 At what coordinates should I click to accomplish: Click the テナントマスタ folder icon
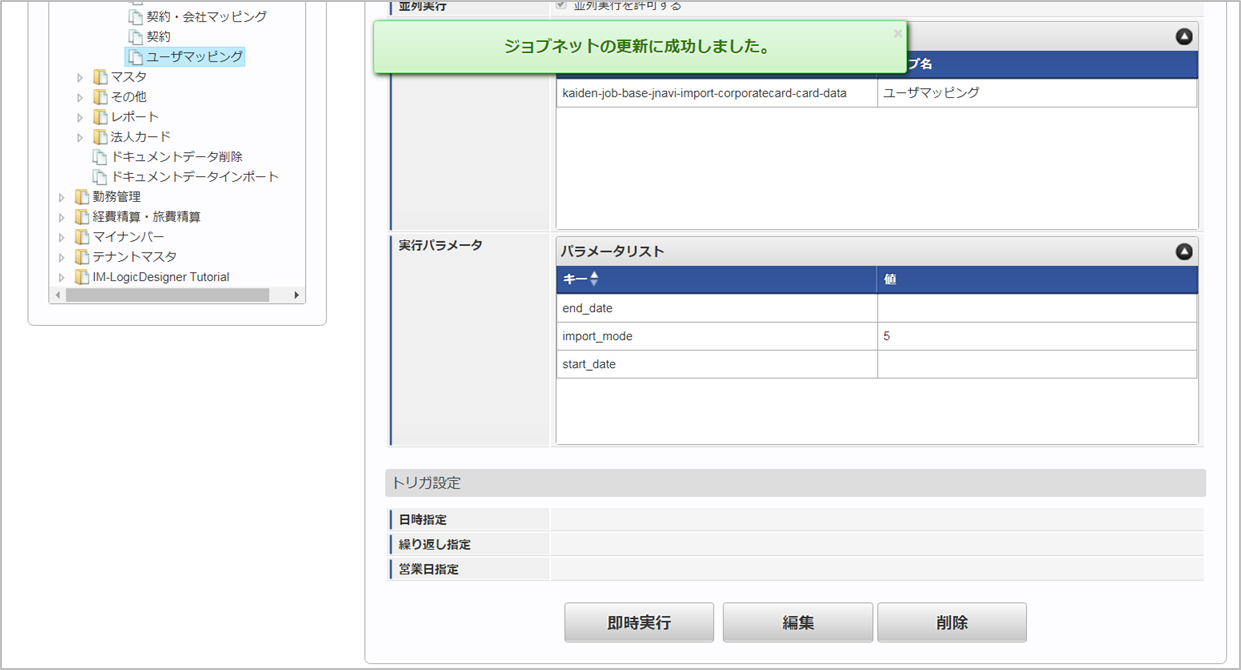[x=82, y=257]
